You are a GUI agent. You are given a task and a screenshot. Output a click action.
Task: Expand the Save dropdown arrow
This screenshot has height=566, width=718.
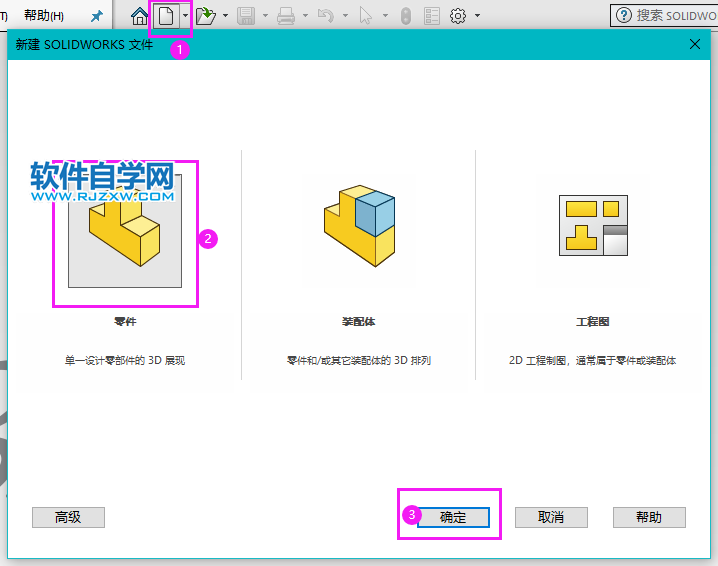266,16
